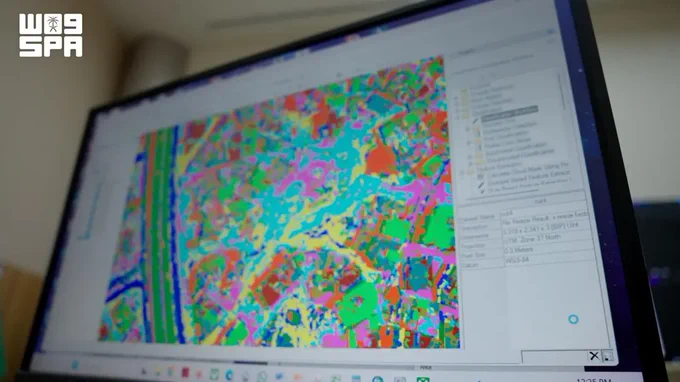Collapse the Feature Extraction folder
Viewport: 680px width, 382px height.
pos(463,172)
